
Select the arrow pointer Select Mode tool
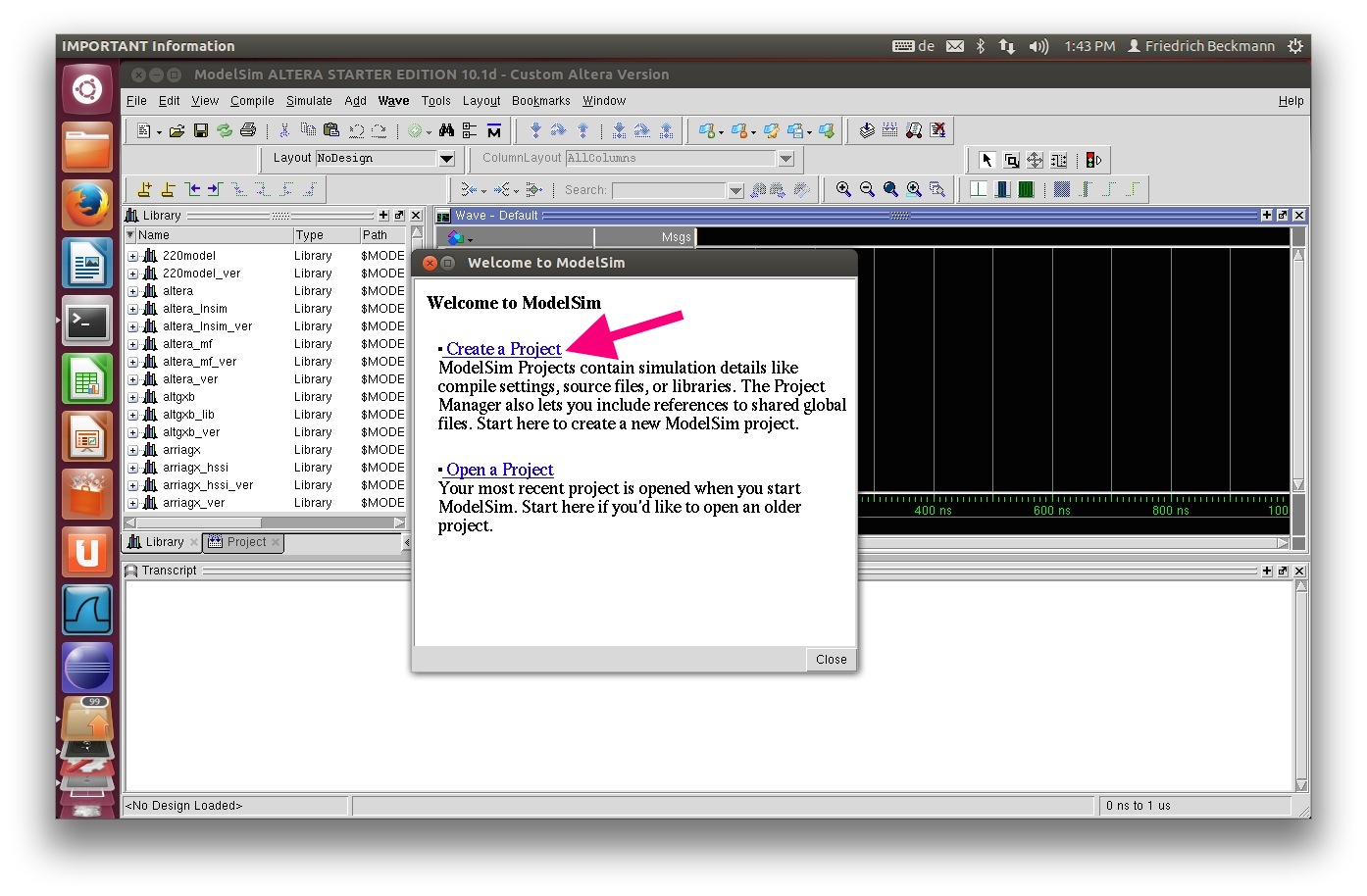[x=987, y=160]
